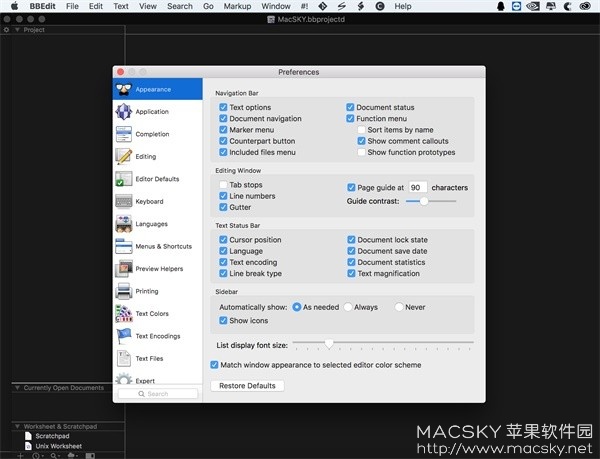Toggle the Text magnification checkbox

pyautogui.click(x=351, y=273)
